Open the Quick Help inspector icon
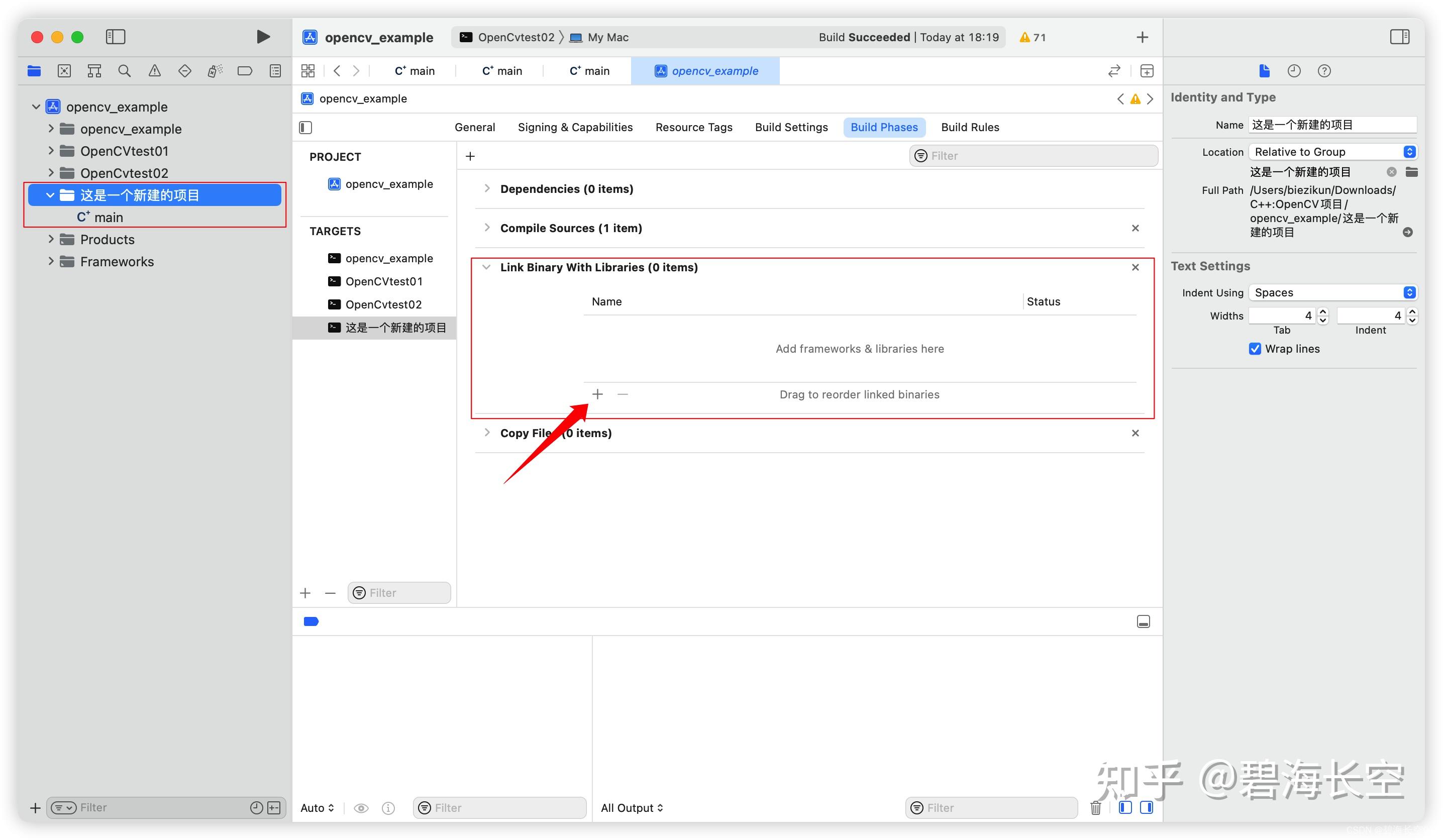 (x=1324, y=71)
